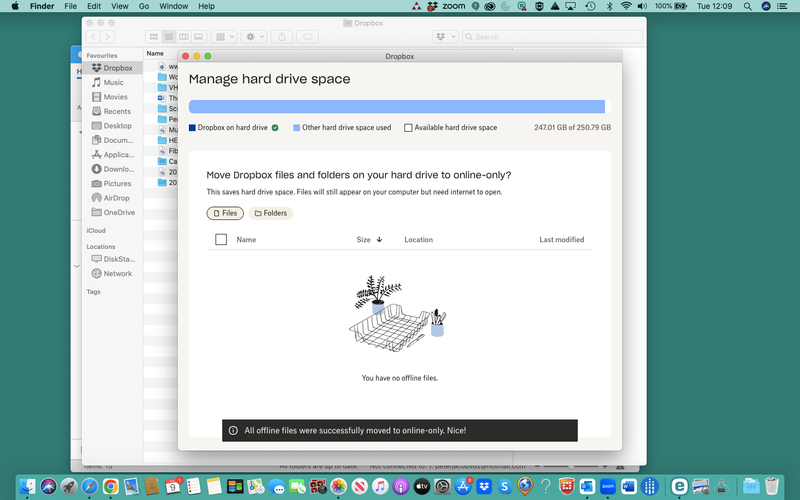
Task: Open the Music folder in sidebar
Action: coord(113,83)
